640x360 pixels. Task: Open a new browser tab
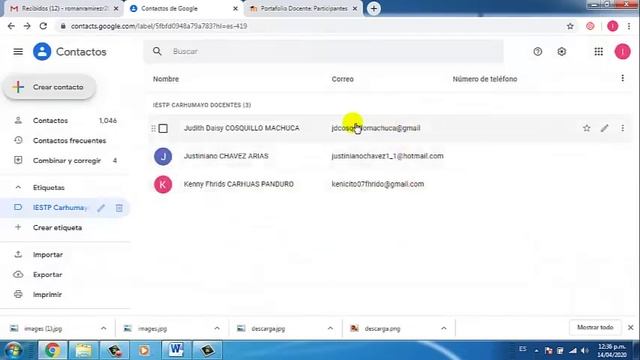click(373, 9)
